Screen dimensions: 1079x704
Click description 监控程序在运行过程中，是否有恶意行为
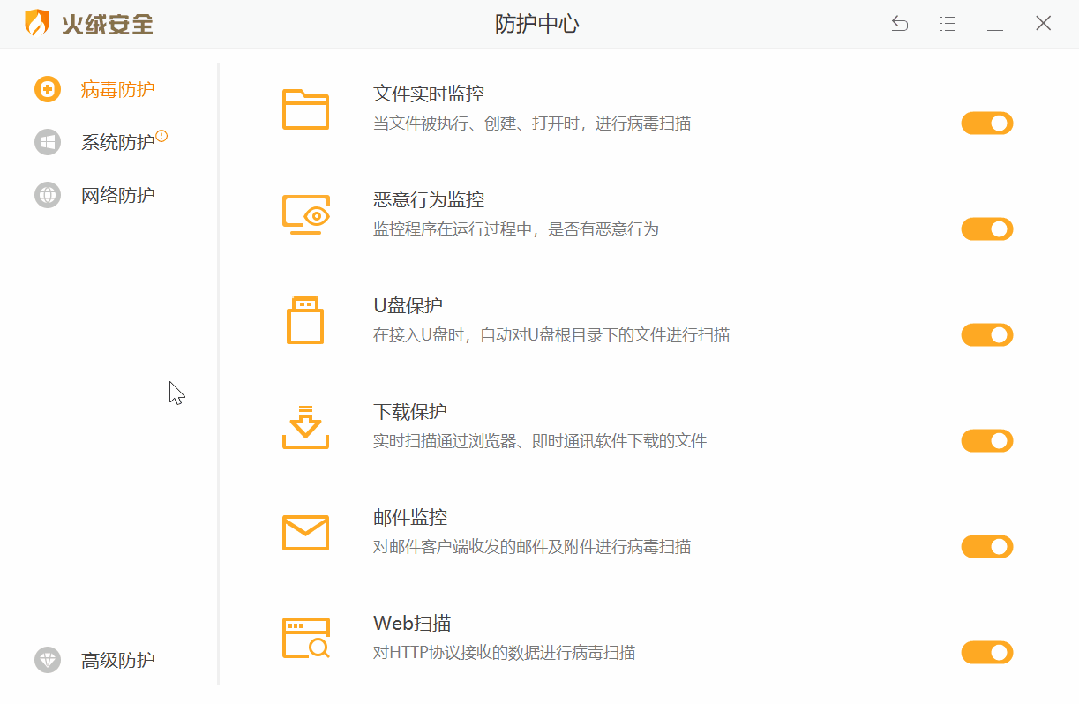click(516, 229)
